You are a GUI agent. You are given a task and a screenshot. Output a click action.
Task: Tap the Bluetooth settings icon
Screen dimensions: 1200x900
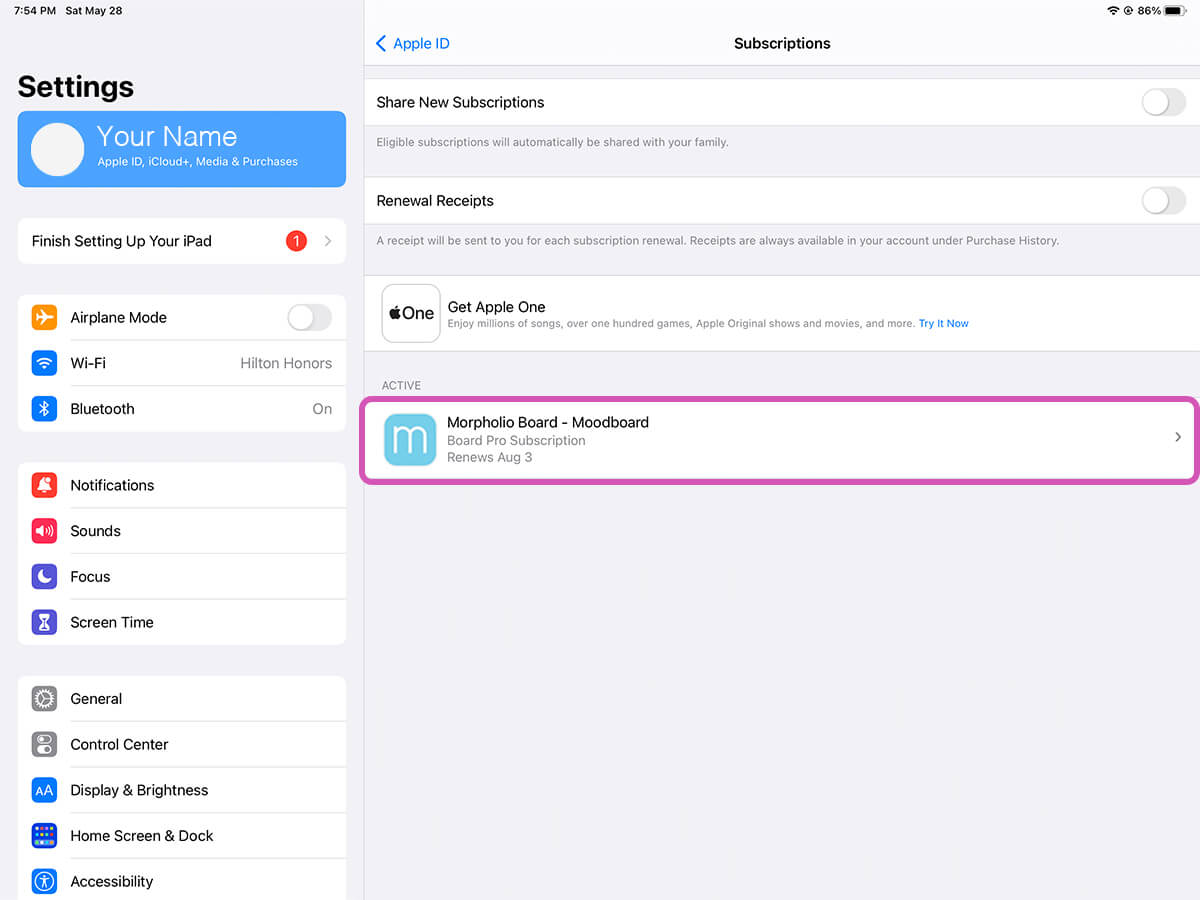44,409
